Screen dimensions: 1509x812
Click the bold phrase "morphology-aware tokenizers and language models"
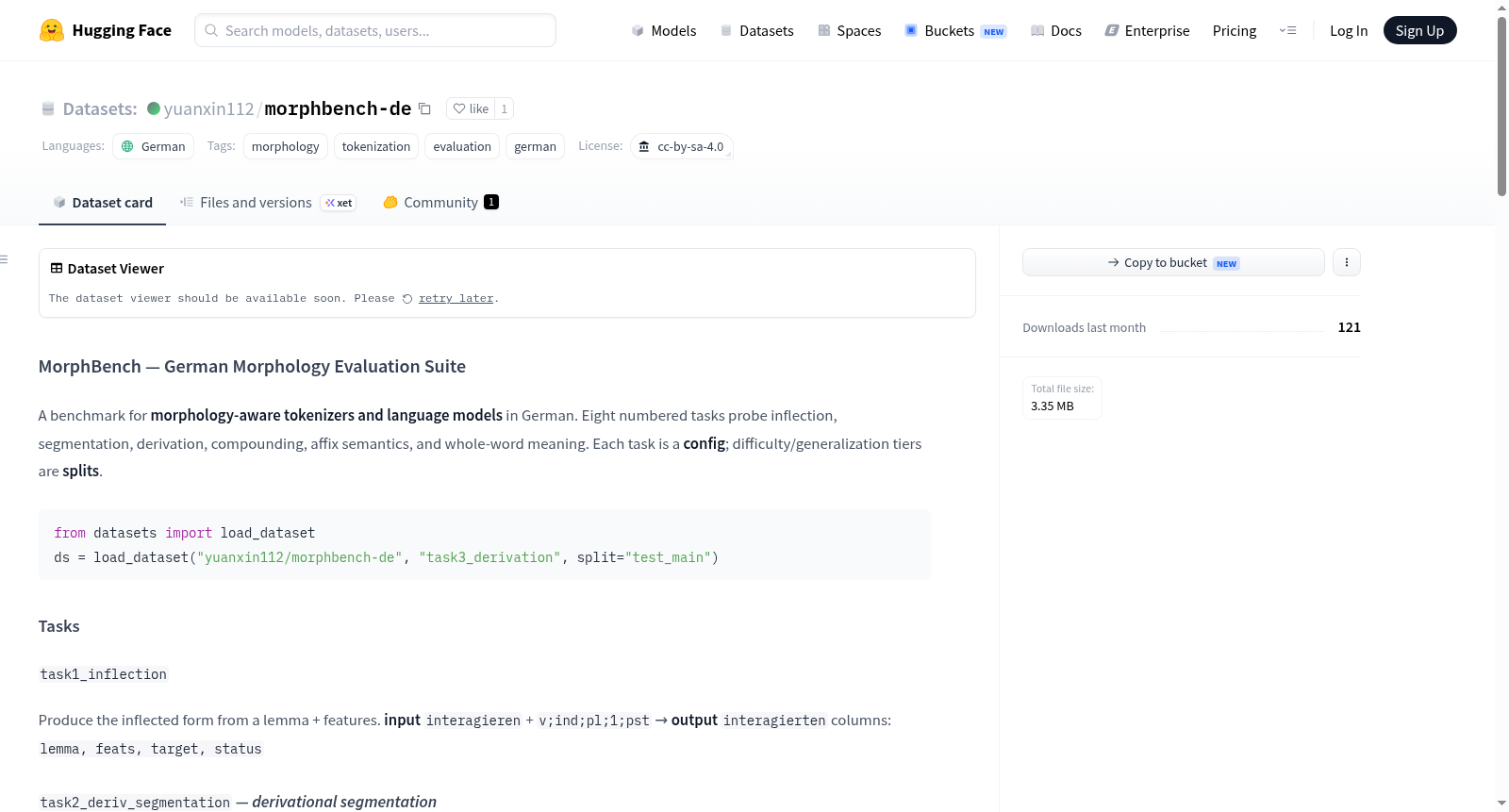point(326,416)
